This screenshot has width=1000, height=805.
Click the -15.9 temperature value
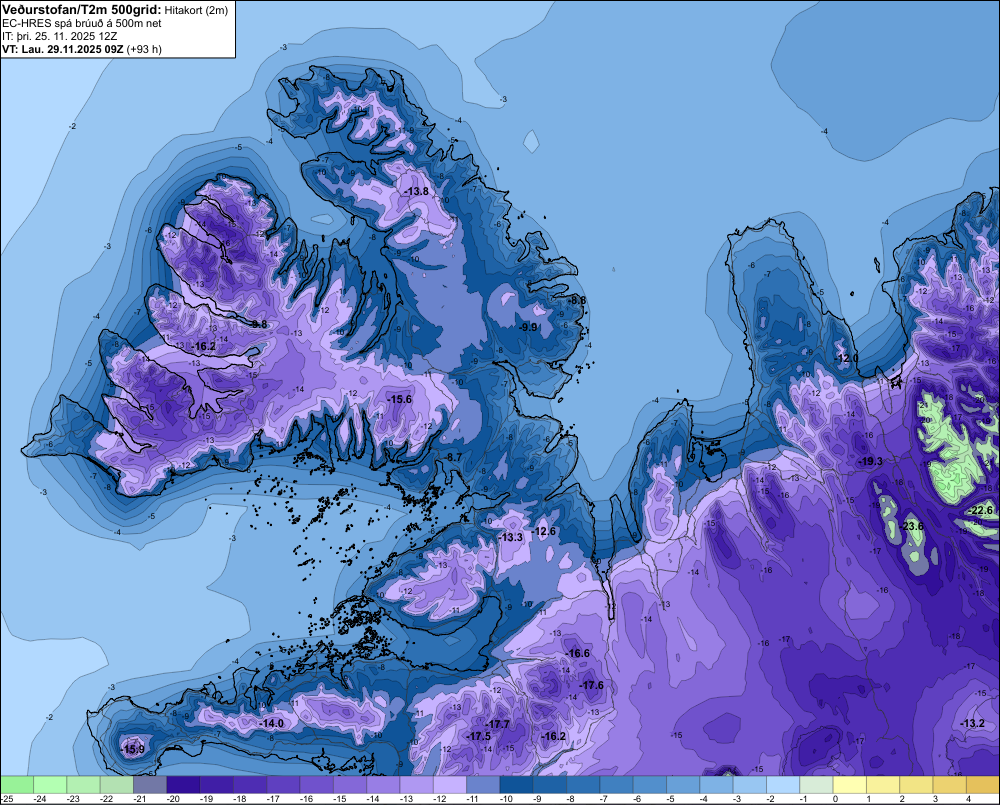point(132,749)
